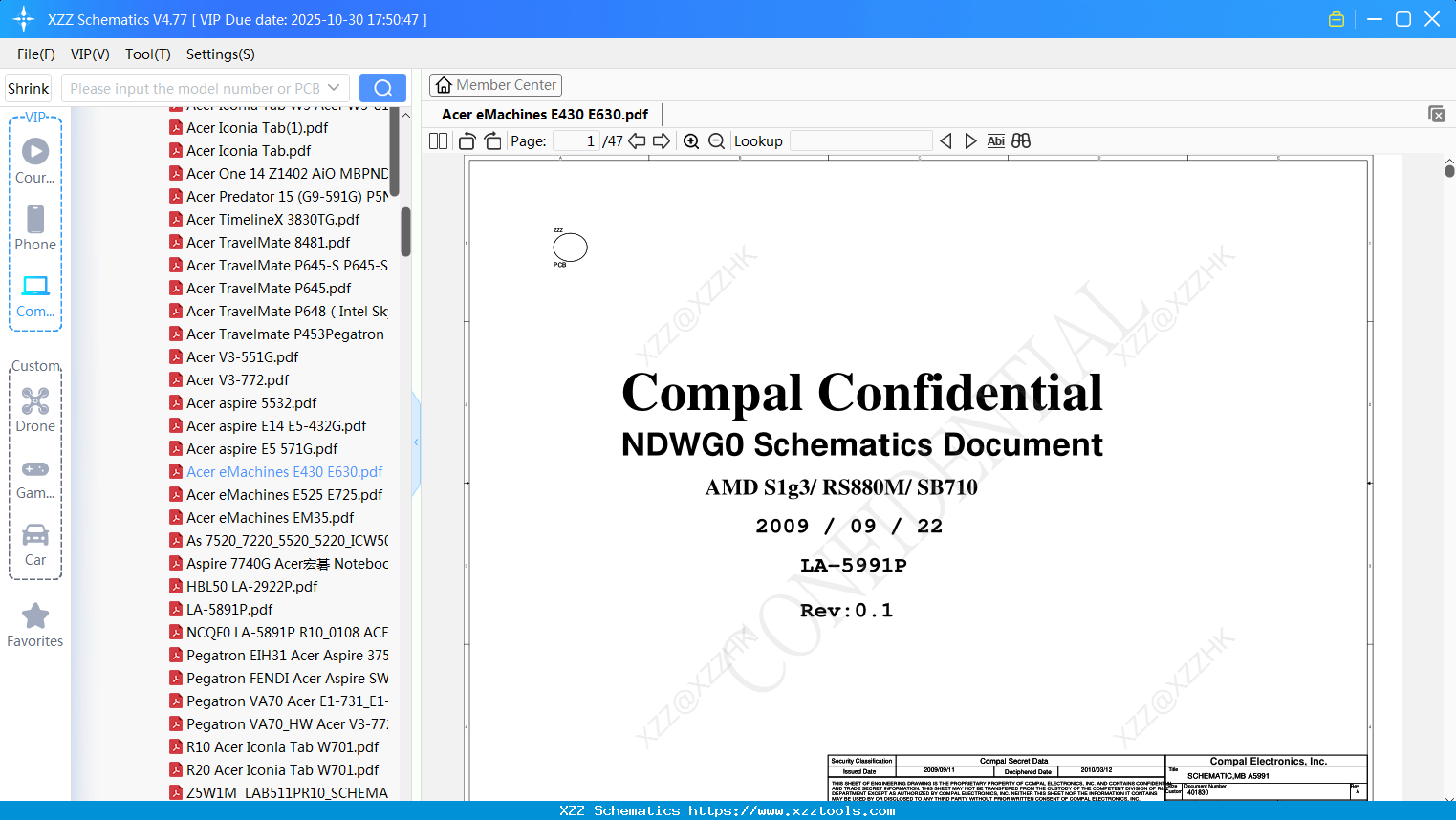Screen dimensions: 1456x820
Task: Toggle the Abi whole-word match icon
Action: (x=995, y=141)
